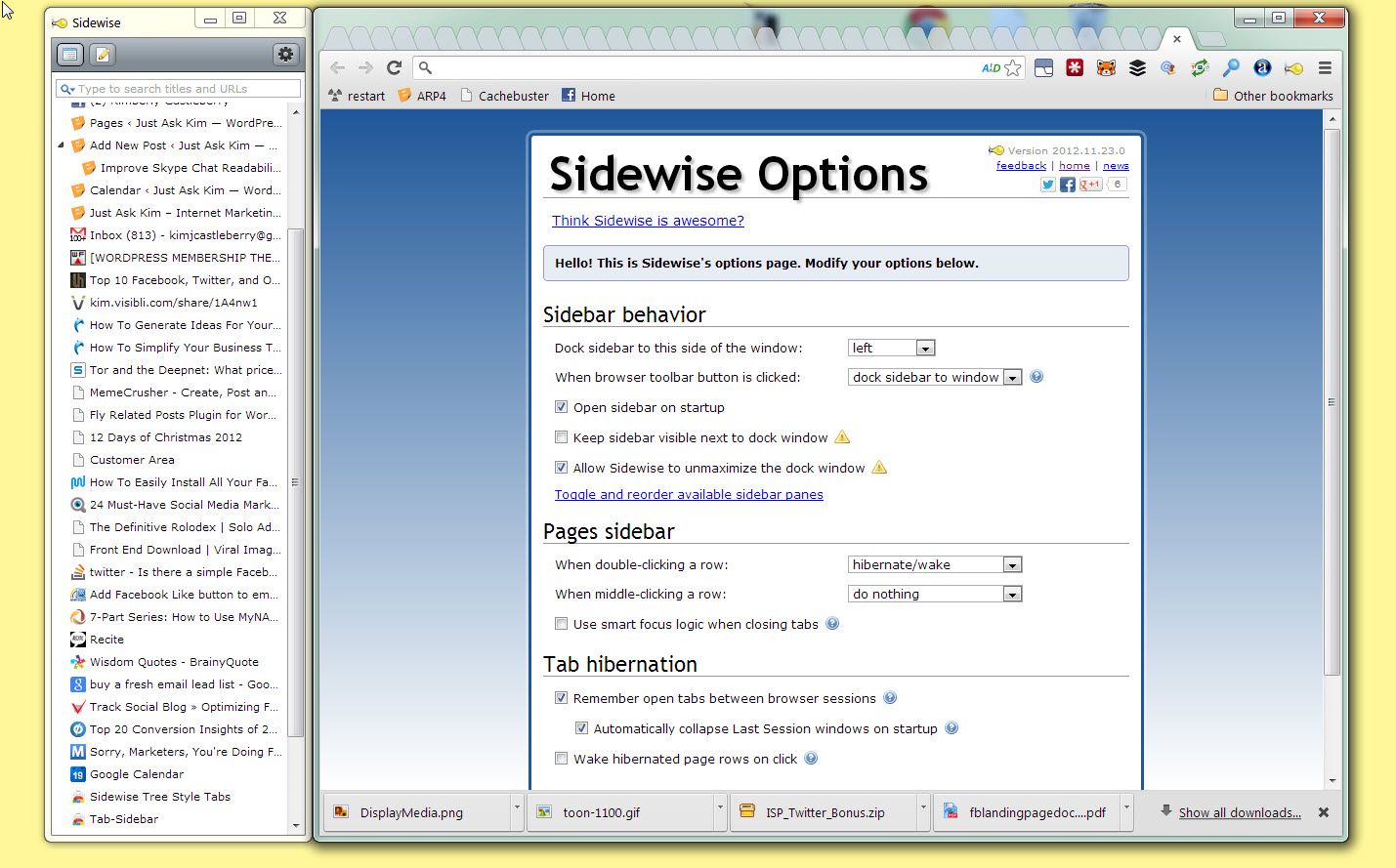Open the ARP4 bookmark
The image size is (1396, 868).
(x=422, y=96)
